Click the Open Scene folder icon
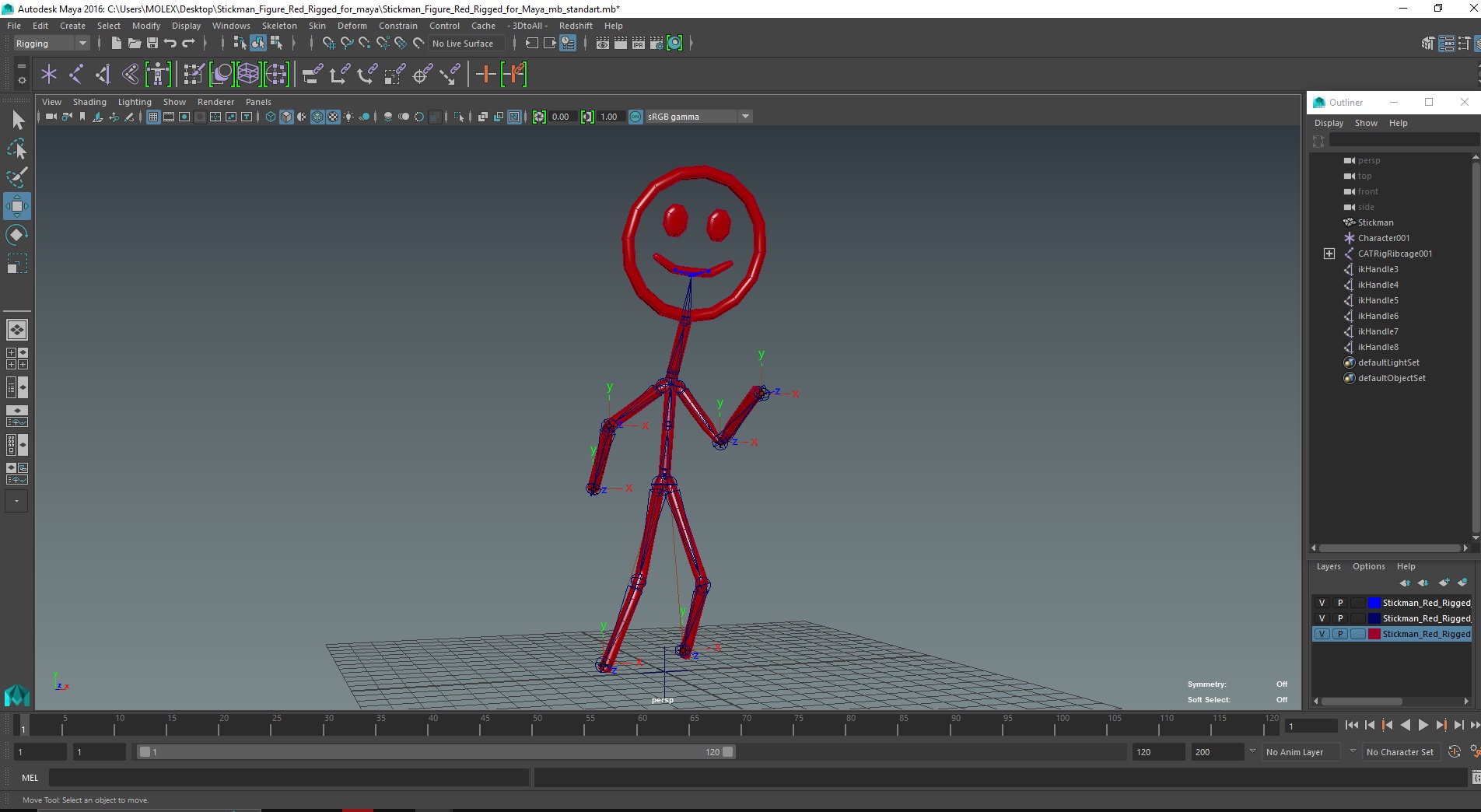Viewport: 1481px width, 812px height. 134,44
